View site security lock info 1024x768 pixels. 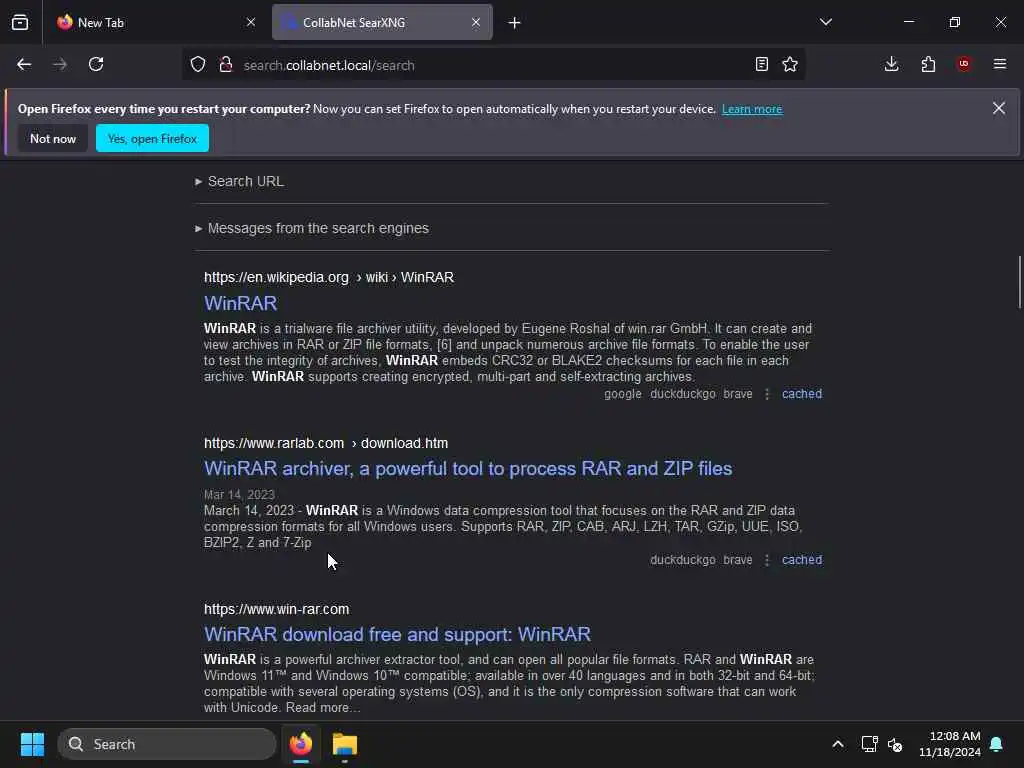226,65
